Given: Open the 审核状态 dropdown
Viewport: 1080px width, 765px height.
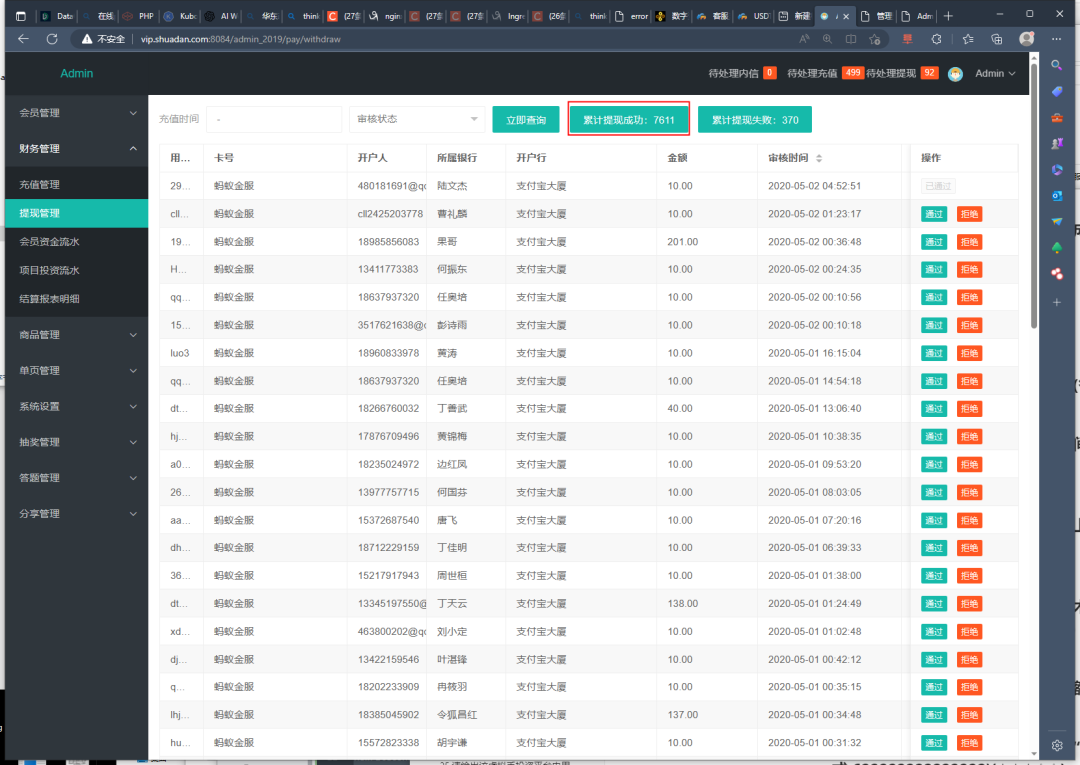Looking at the screenshot, I should pos(417,119).
